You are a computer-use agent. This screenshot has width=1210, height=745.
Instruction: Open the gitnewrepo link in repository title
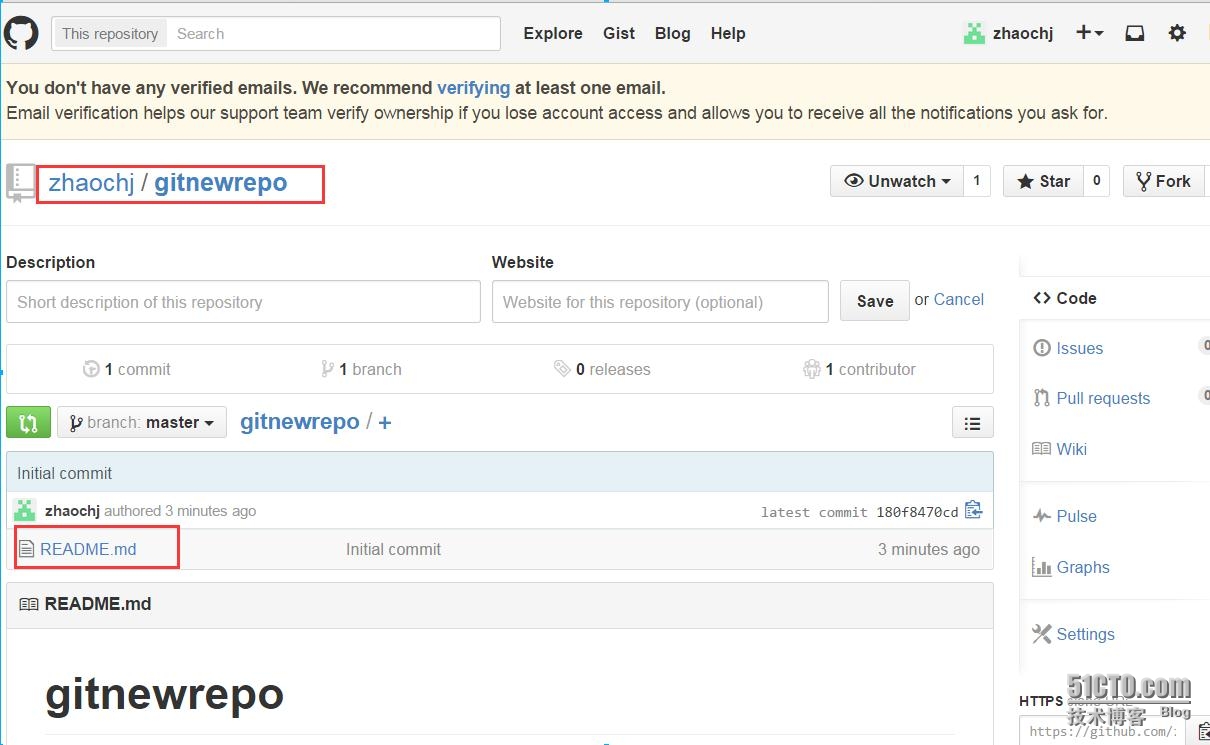click(x=221, y=183)
